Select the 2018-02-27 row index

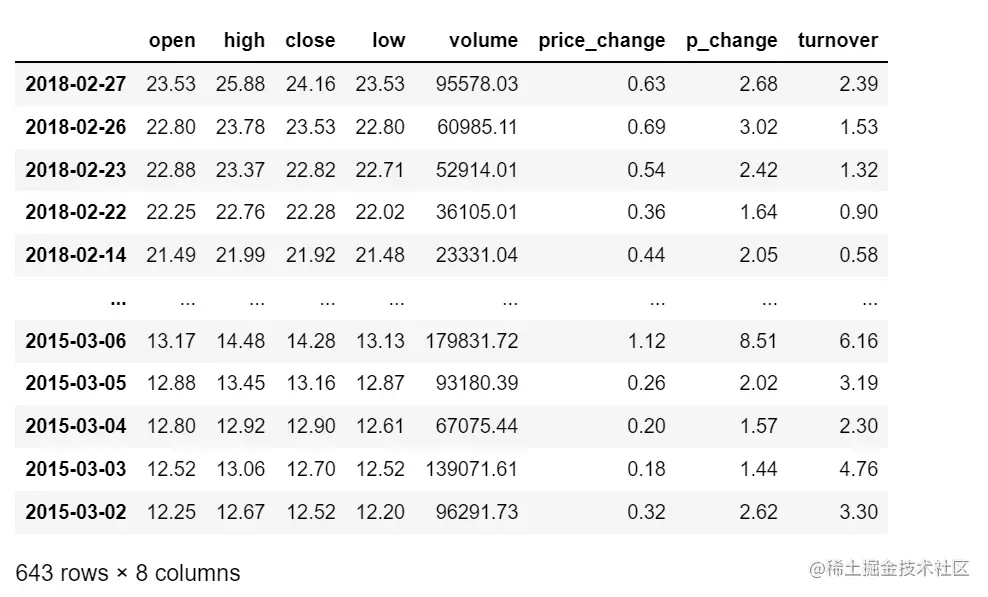point(76,84)
